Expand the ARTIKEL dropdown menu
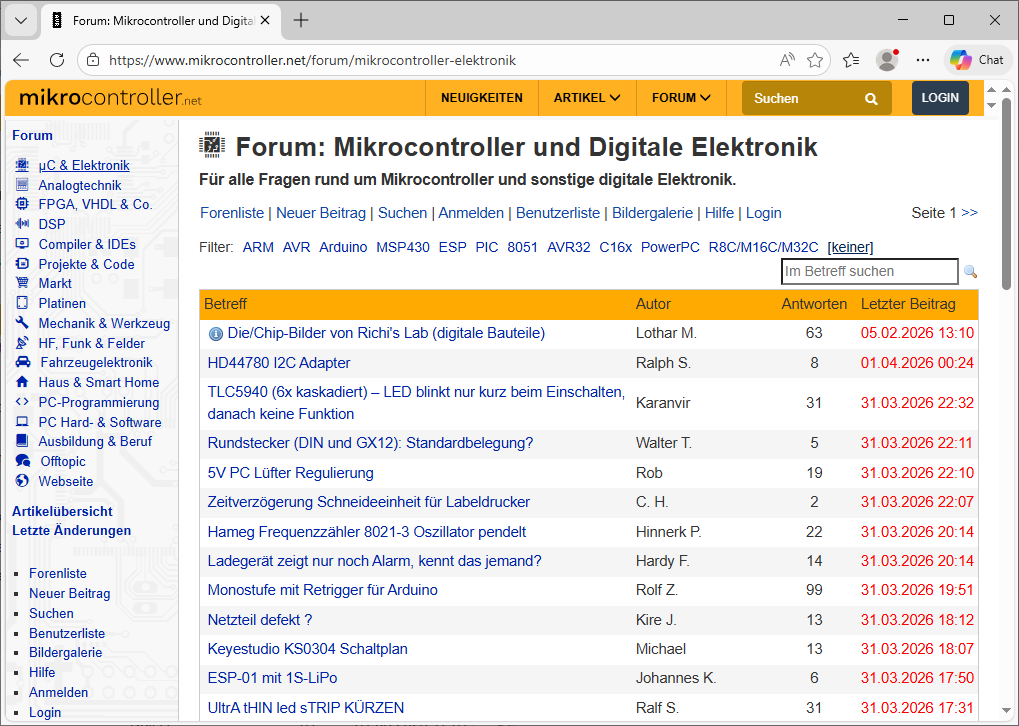 [x=587, y=98]
